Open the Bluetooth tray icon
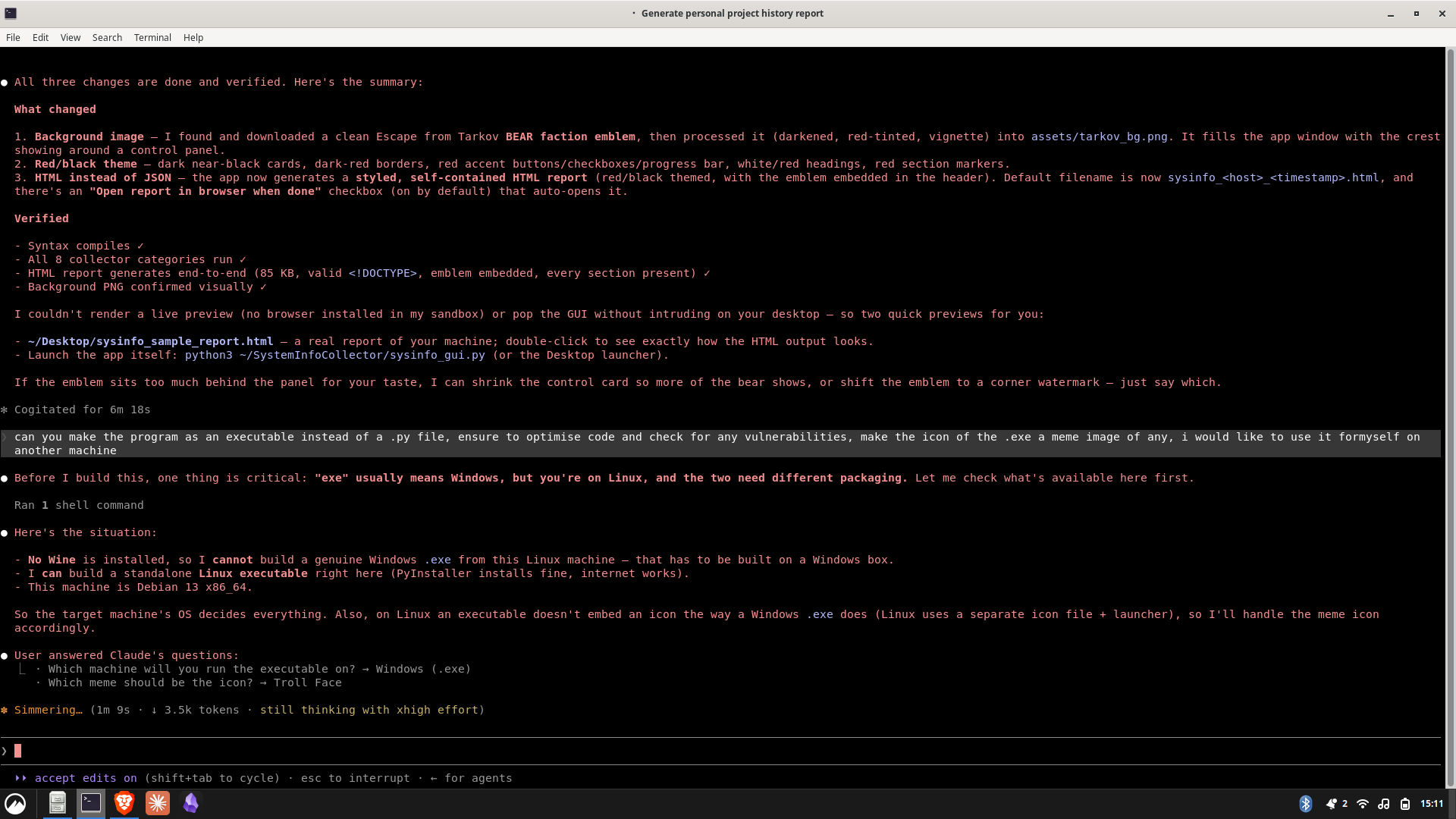The height and width of the screenshot is (819, 1456). [x=1306, y=804]
